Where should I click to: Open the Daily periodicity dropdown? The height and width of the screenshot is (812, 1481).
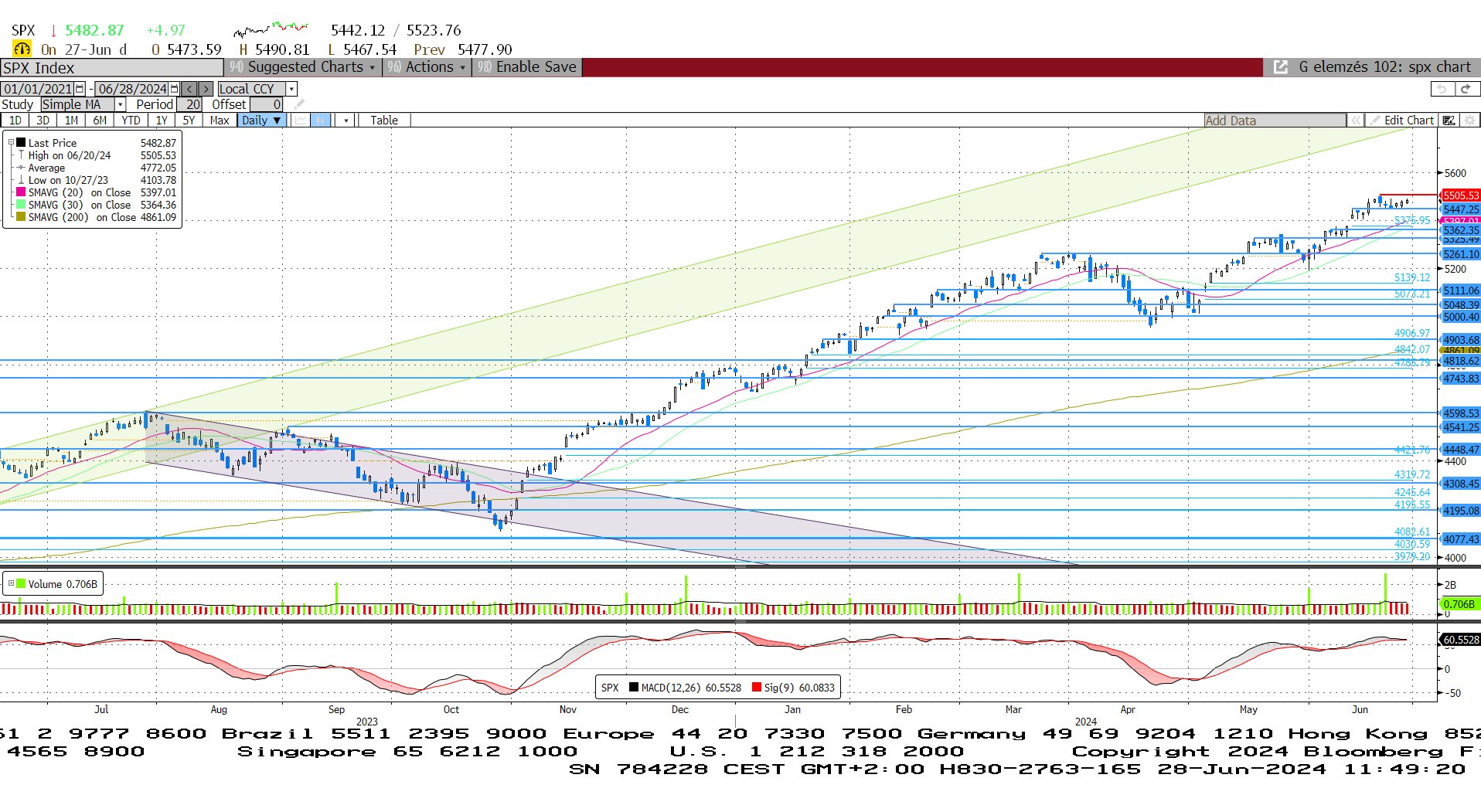coord(261,121)
